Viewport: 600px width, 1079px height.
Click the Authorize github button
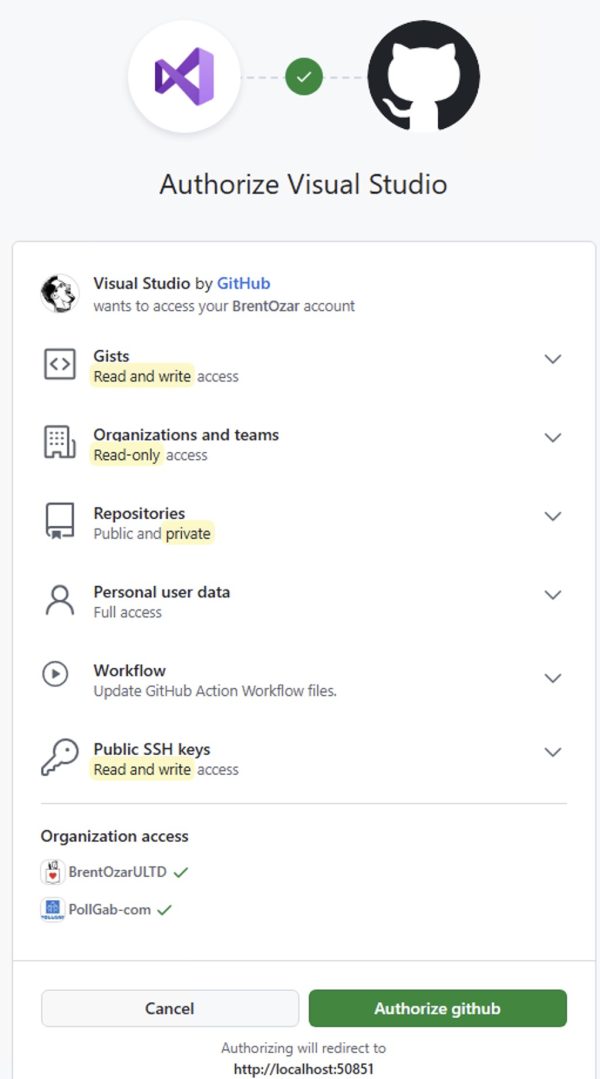click(x=437, y=1008)
